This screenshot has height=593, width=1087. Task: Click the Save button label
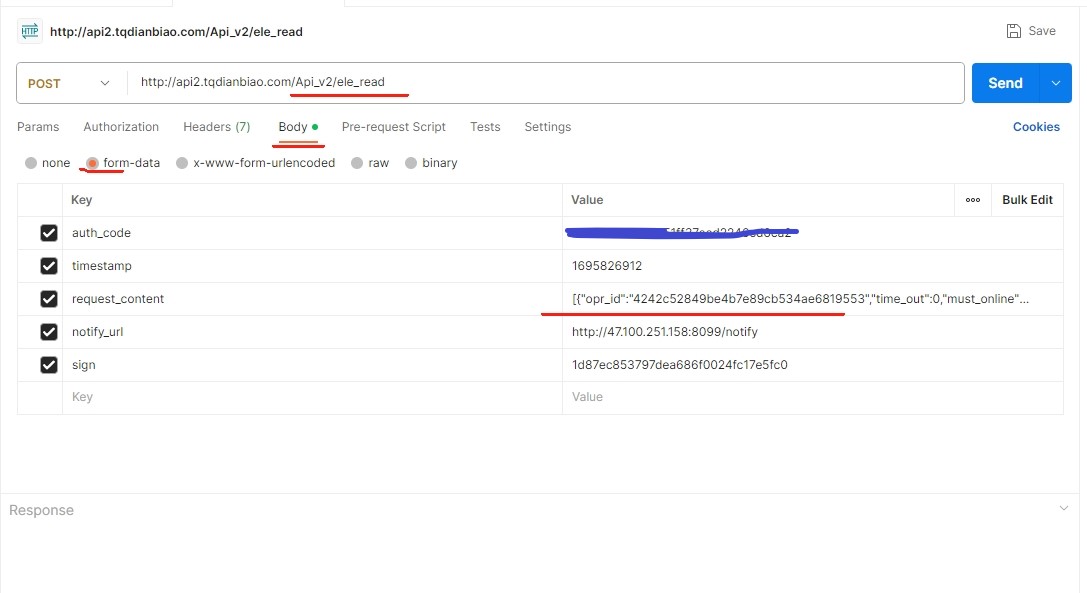tap(1042, 31)
